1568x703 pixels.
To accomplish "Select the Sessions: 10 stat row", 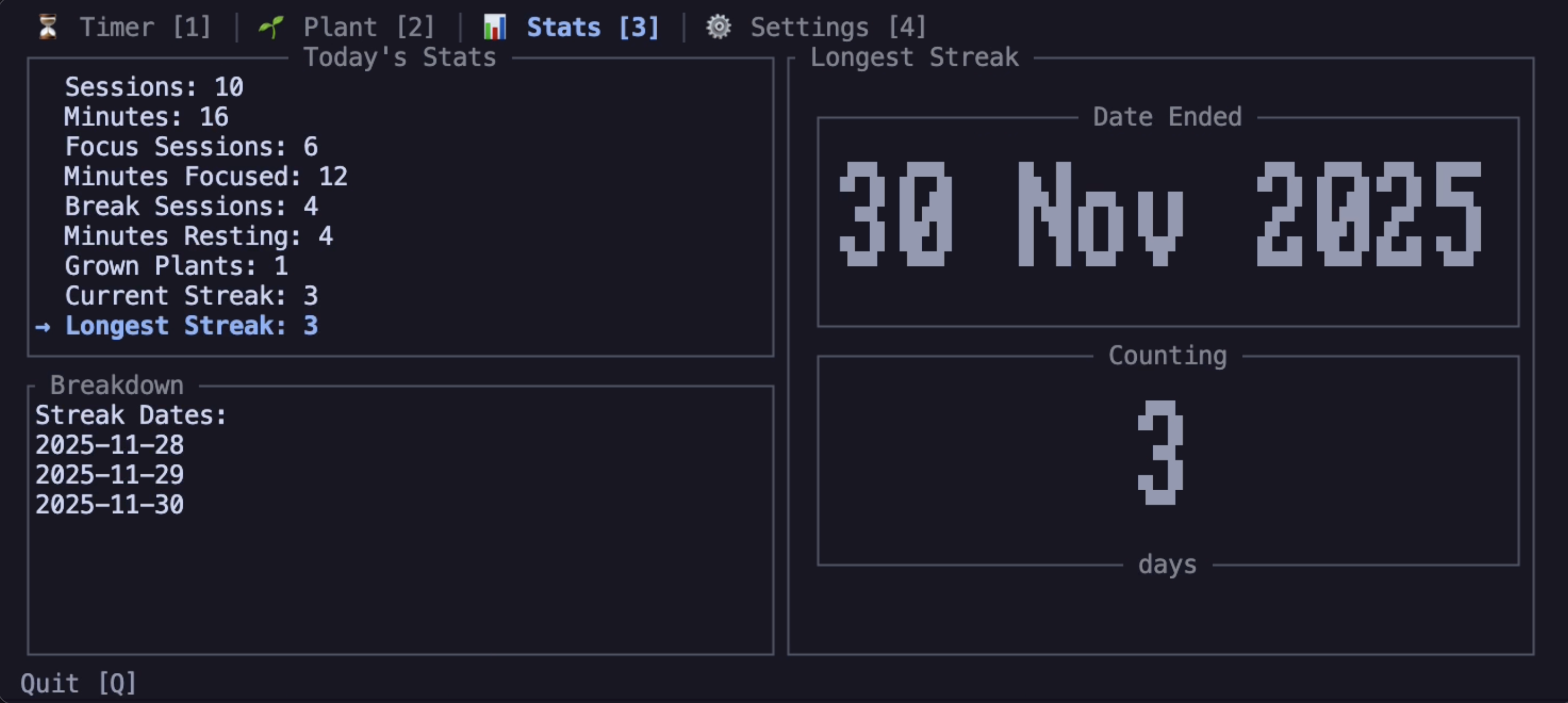I will pos(154,87).
